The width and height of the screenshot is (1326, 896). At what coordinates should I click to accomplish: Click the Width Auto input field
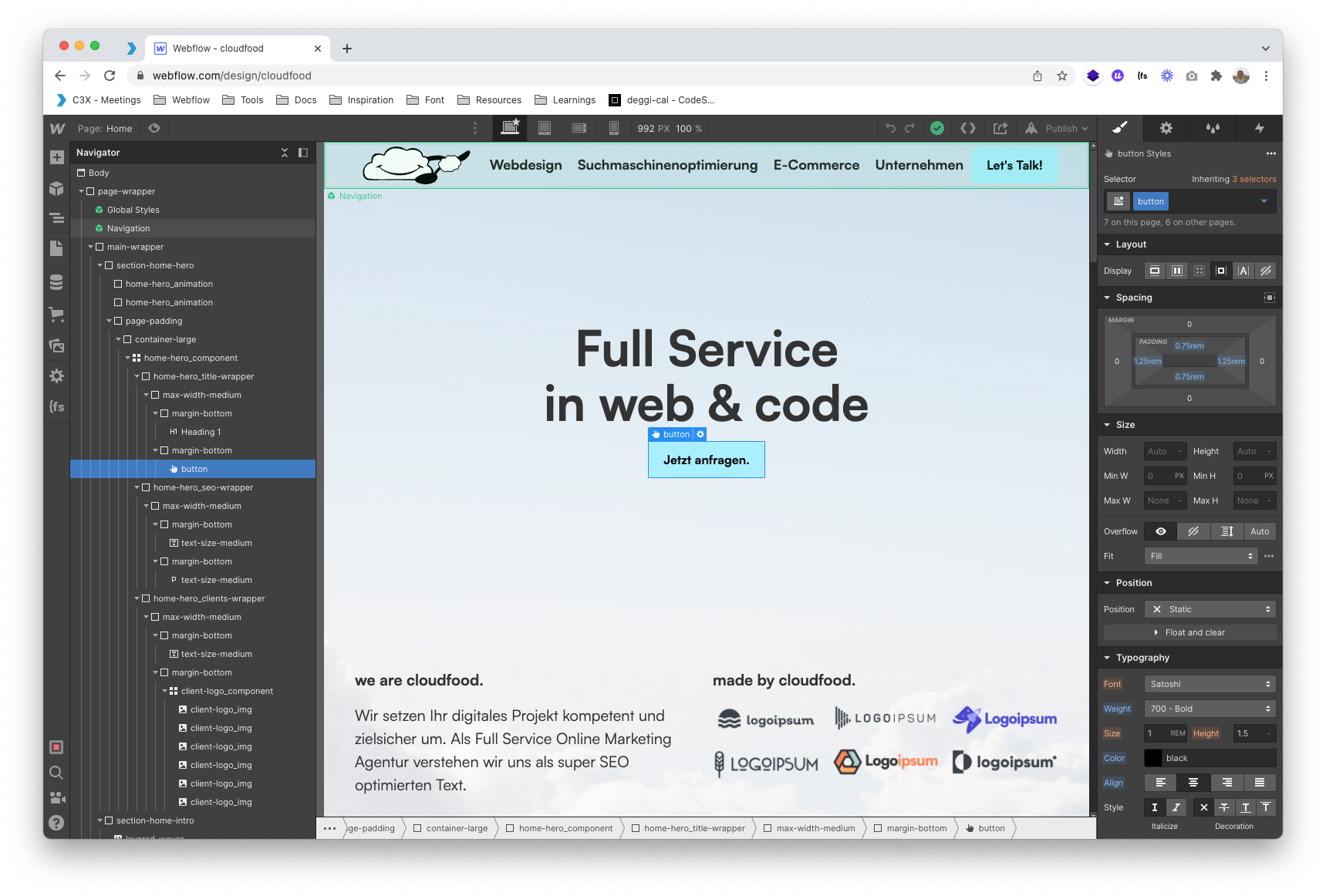coord(1165,451)
